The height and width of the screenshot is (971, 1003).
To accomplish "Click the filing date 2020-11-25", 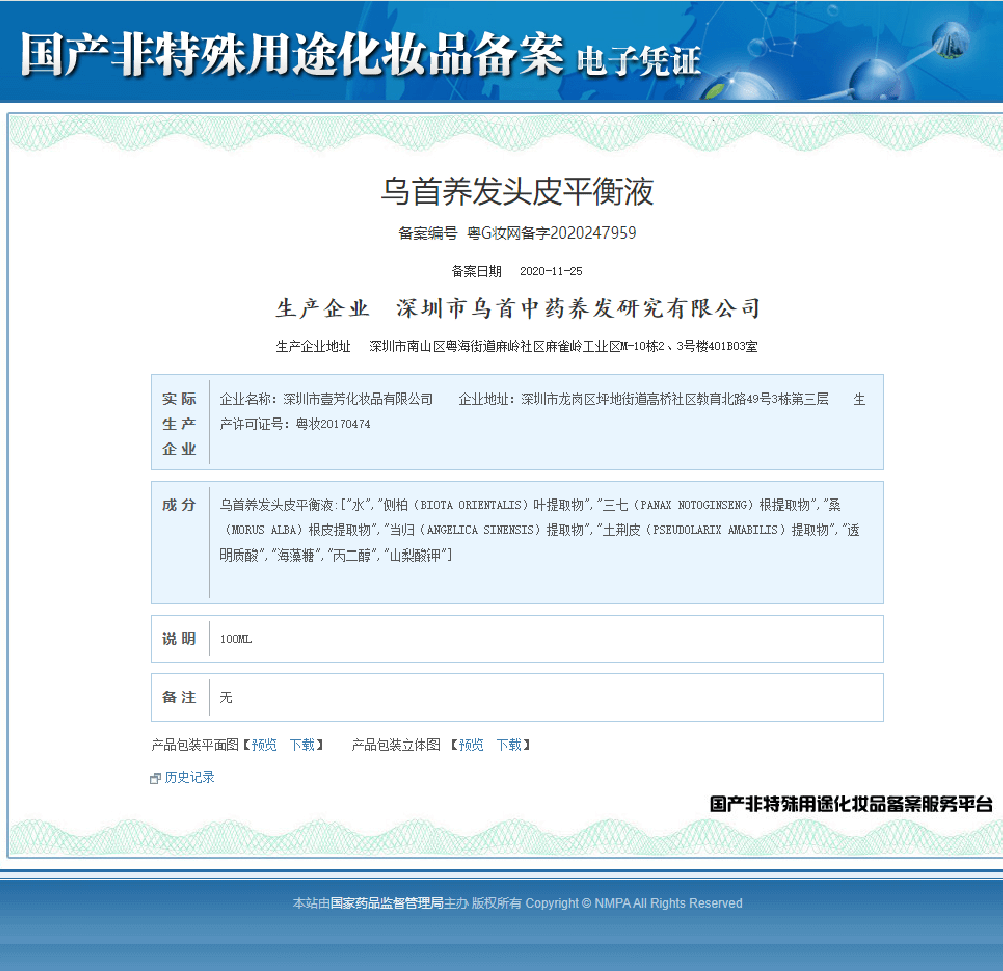I will [x=551, y=271].
